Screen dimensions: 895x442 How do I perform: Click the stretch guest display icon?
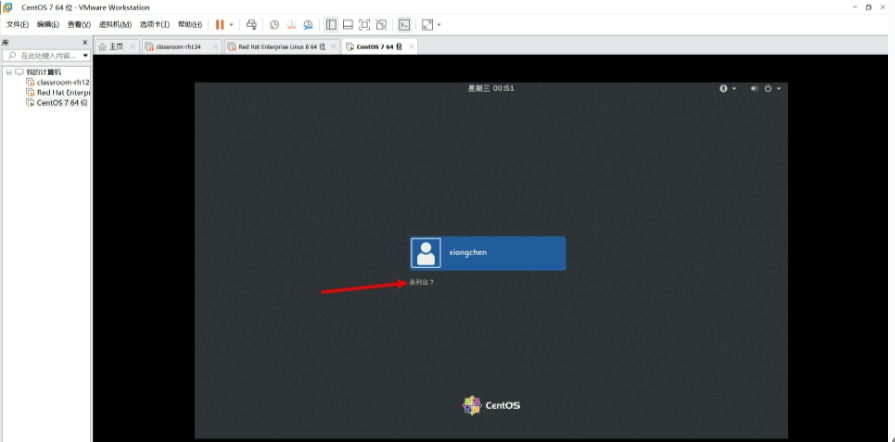coord(427,25)
